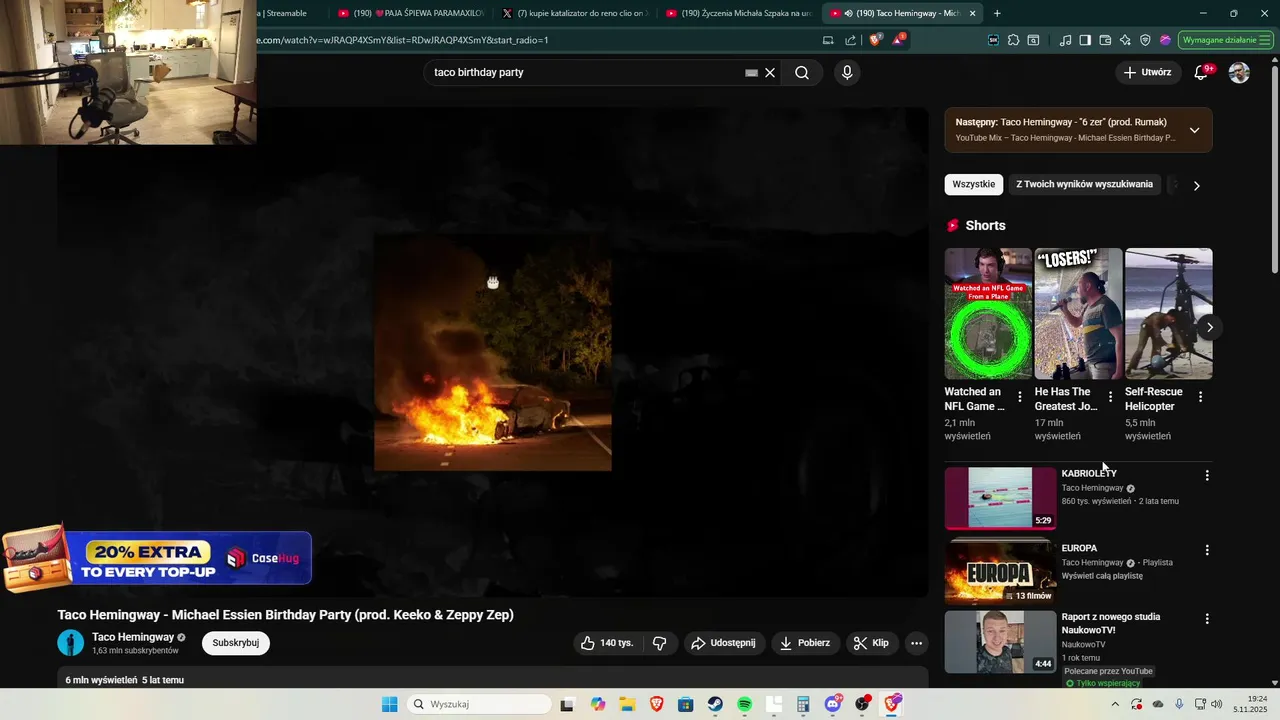Open the browser media control music note

(1065, 40)
